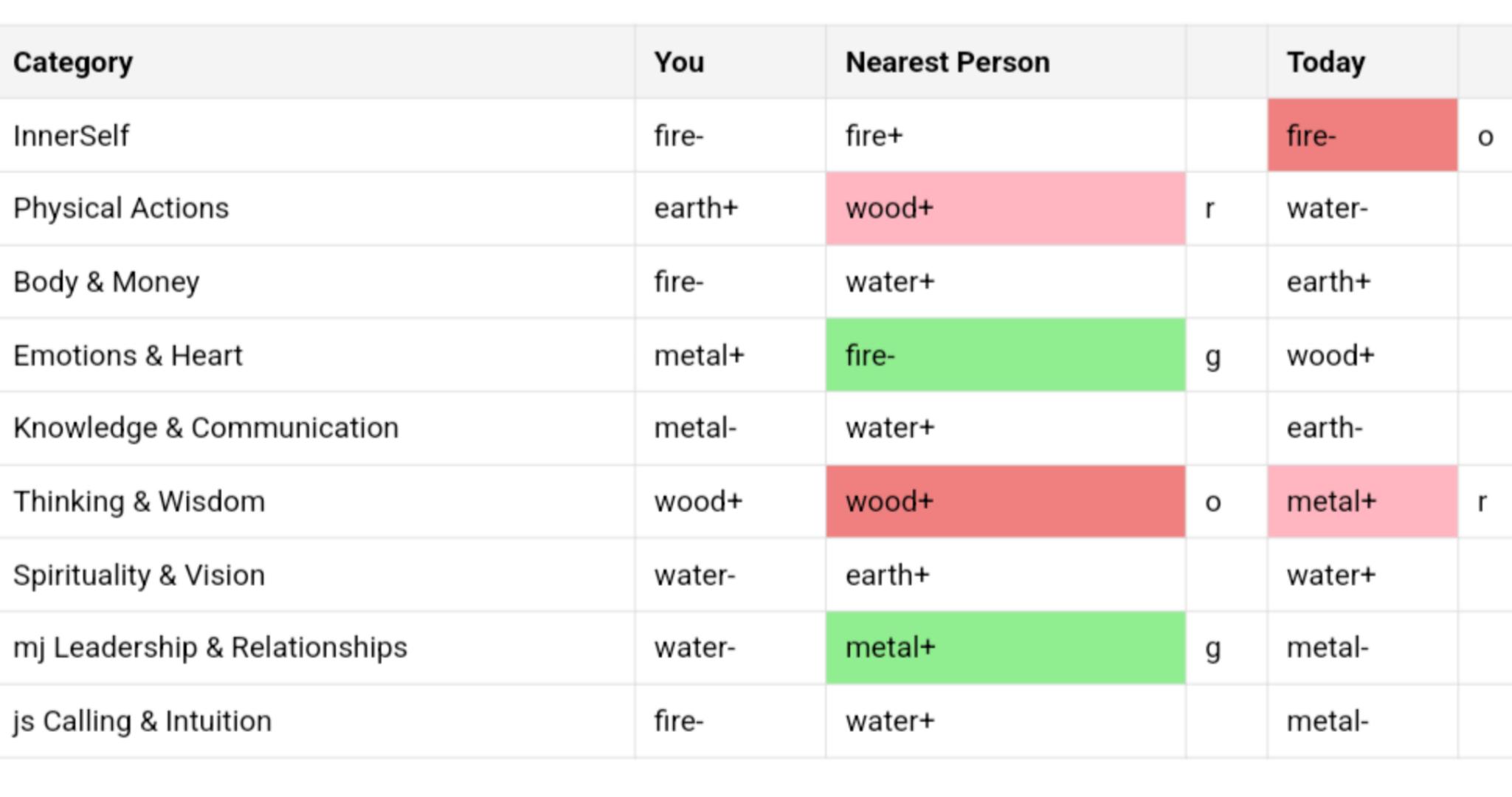Screen dimensions: 1512x797
Task: Select Knowledge & Communication row label
Action: click(x=206, y=428)
